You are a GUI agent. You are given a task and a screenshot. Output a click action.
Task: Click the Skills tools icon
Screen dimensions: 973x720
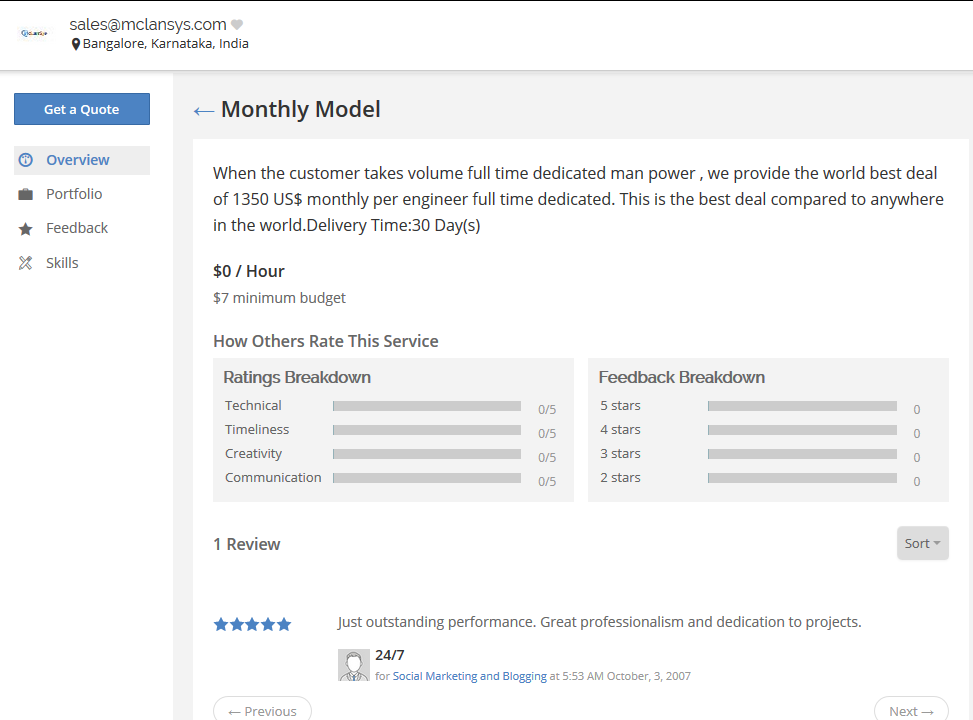click(x=26, y=263)
